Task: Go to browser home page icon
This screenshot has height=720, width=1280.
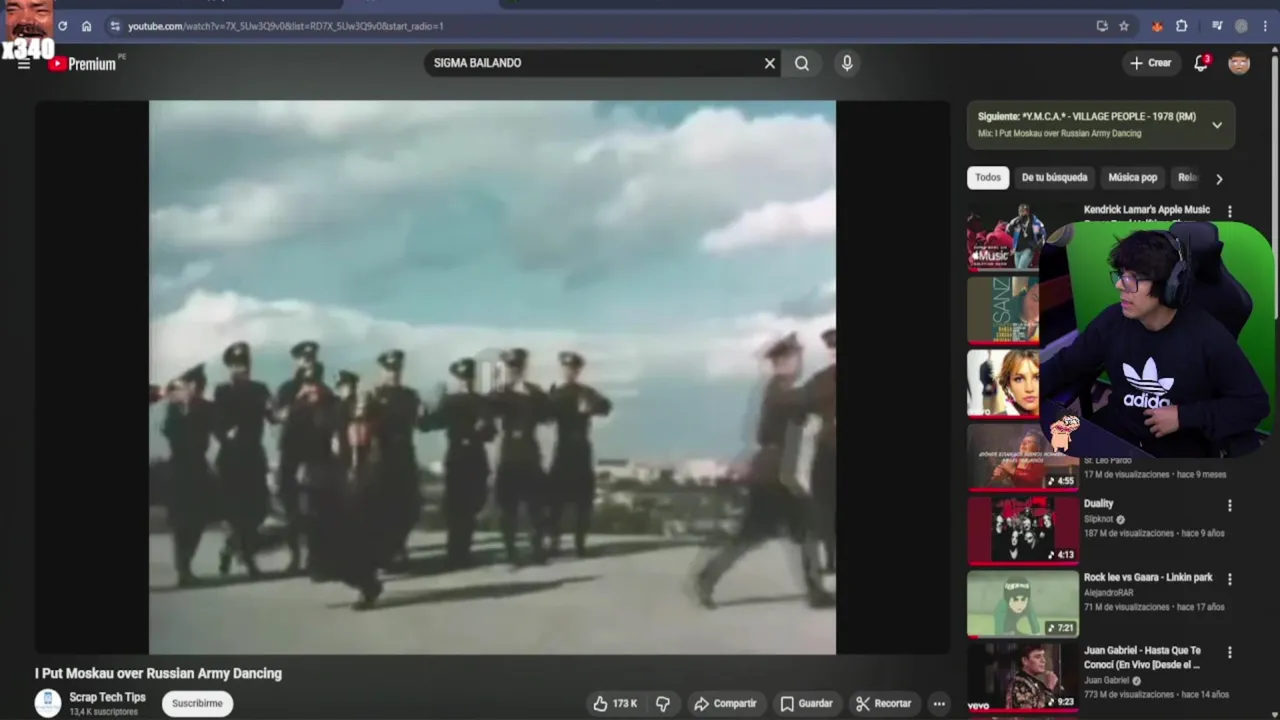Action: tap(87, 26)
